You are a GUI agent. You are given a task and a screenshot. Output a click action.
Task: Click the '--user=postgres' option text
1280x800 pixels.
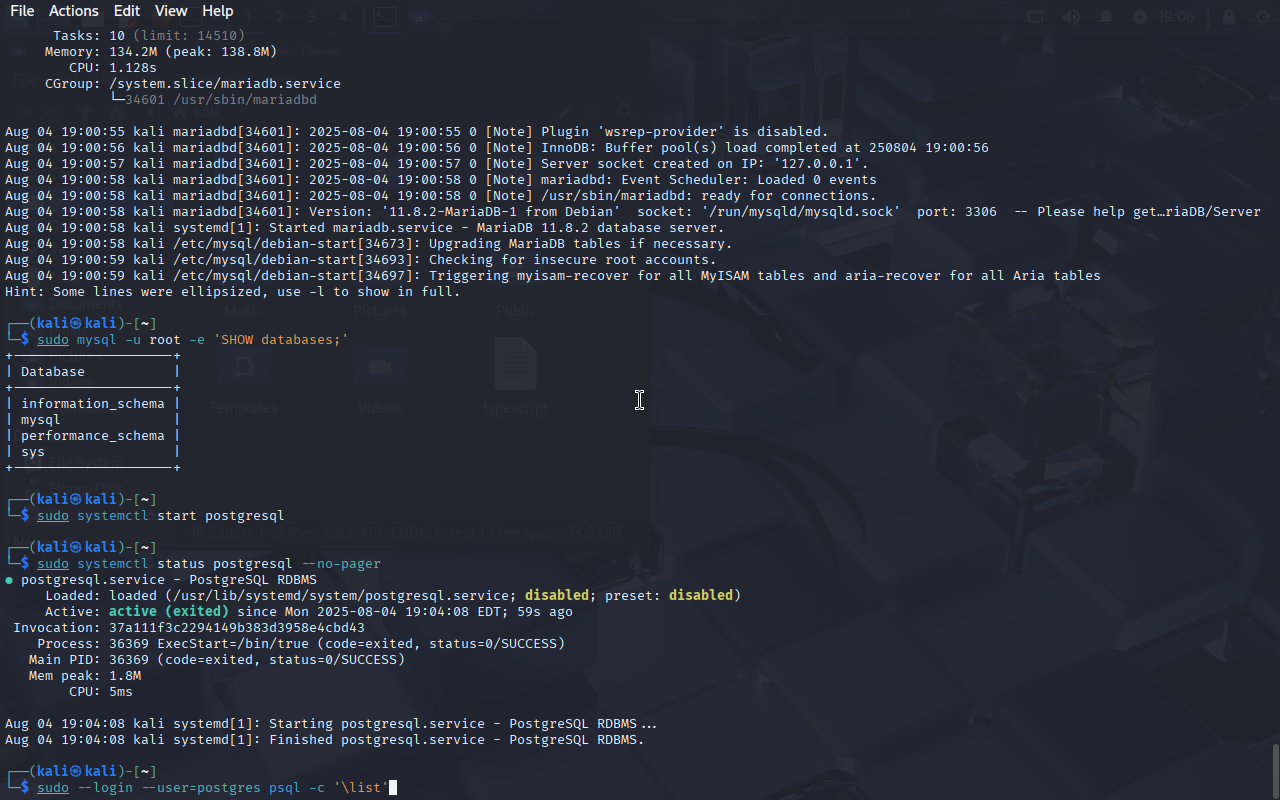point(201,788)
